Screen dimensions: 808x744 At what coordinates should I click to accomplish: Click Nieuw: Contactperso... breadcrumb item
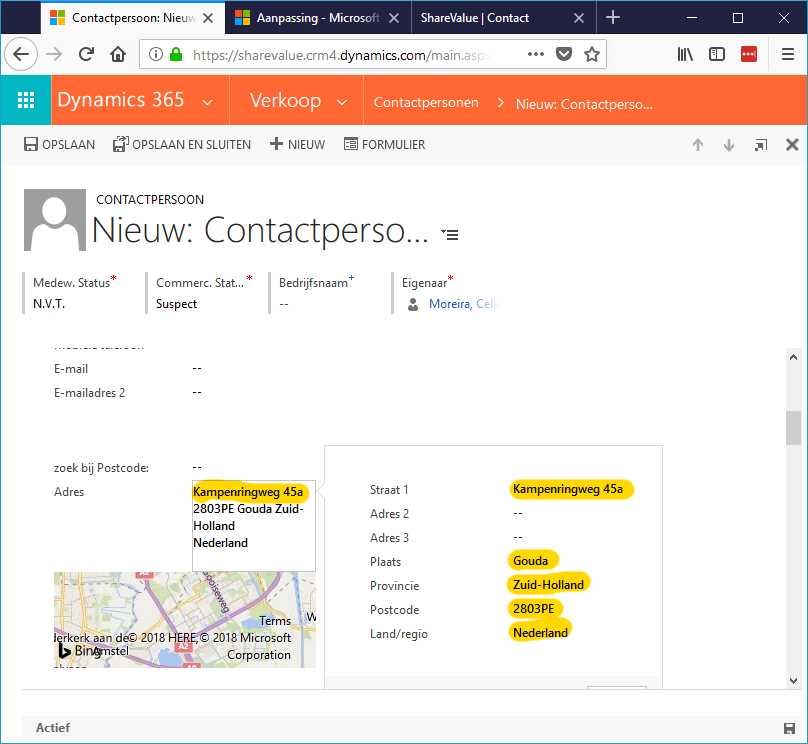[x=584, y=104]
